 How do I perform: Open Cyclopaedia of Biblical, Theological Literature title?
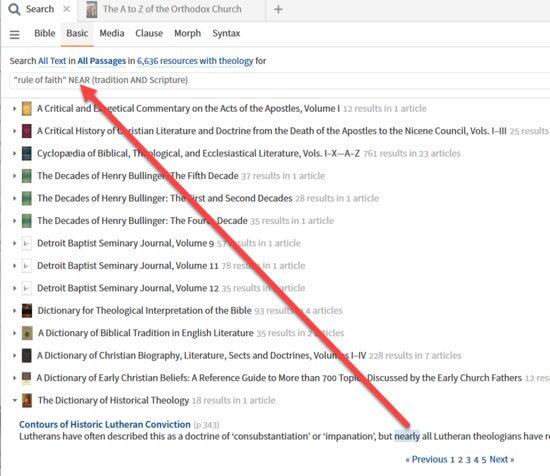coord(199,153)
